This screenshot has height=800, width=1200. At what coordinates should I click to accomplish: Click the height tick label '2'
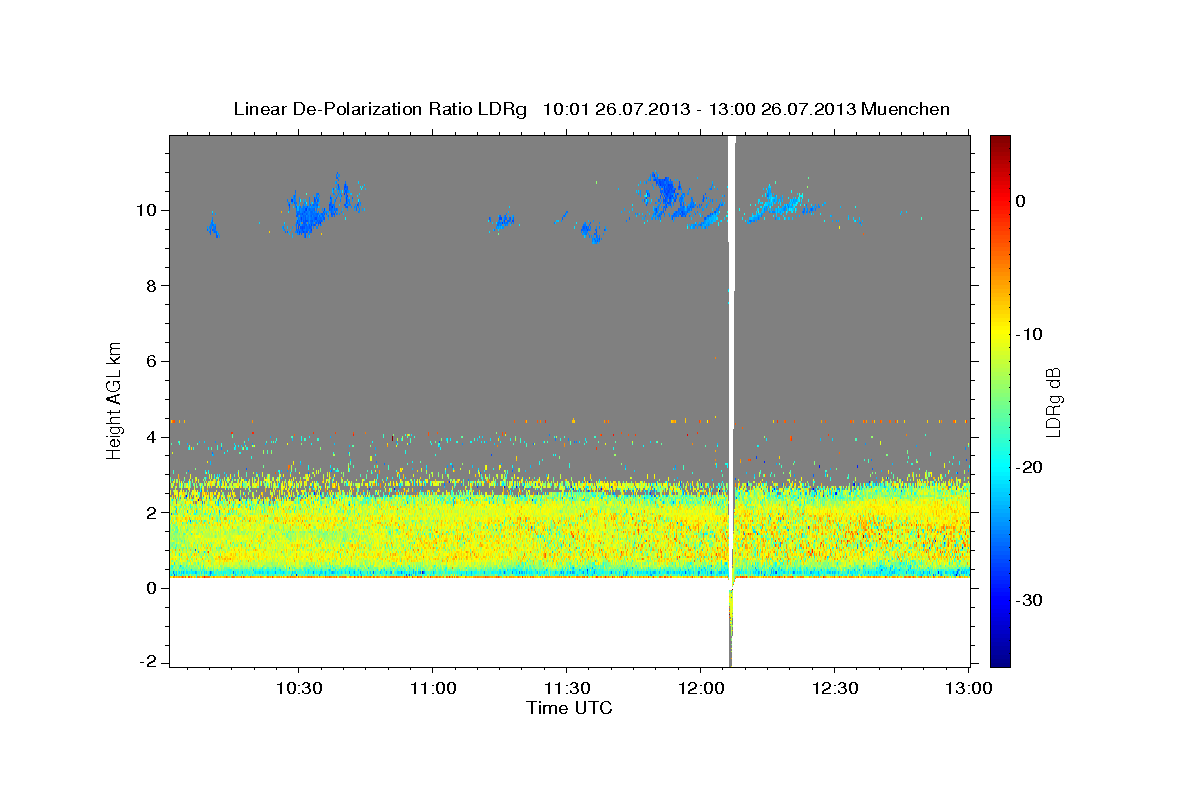153,512
